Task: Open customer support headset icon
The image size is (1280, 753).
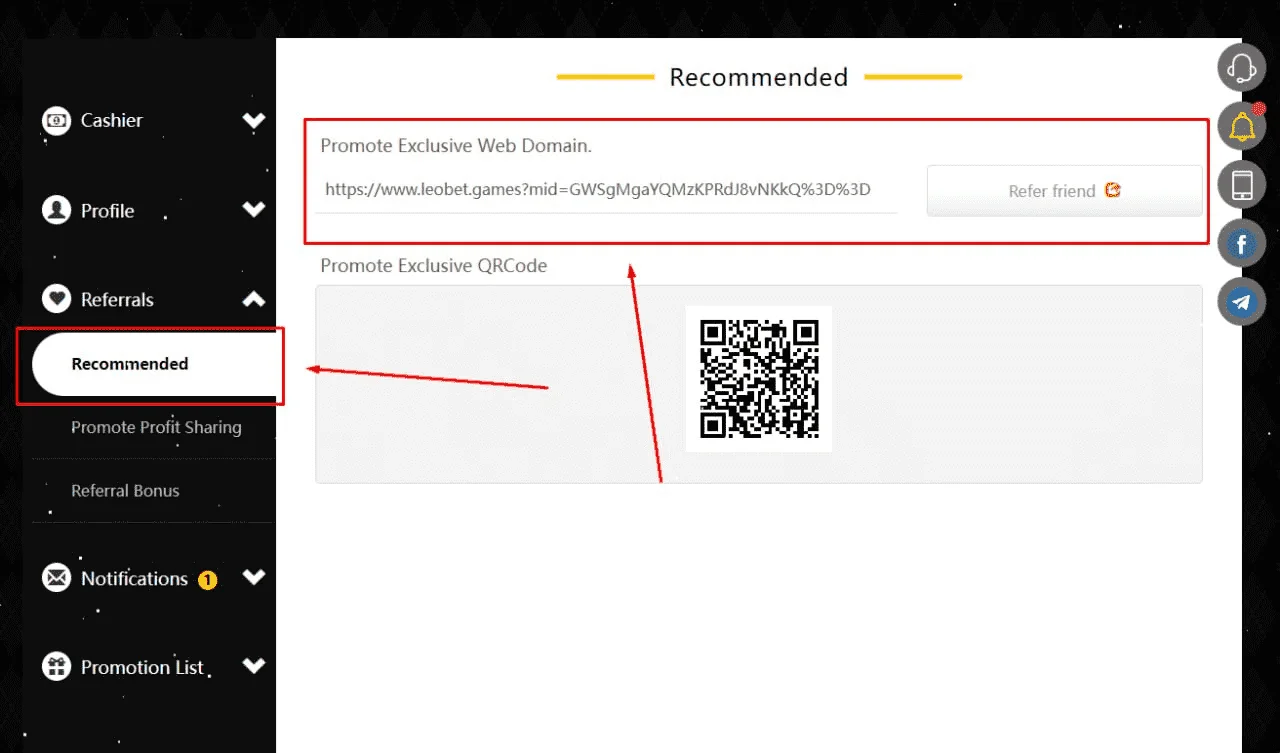Action: (1241, 68)
